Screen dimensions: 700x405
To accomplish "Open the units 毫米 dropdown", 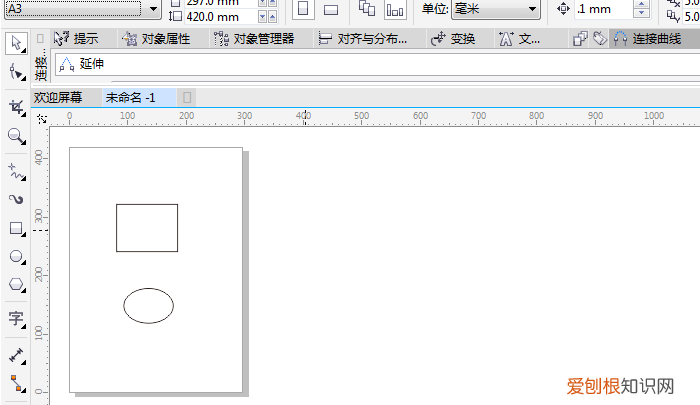I will (x=533, y=9).
